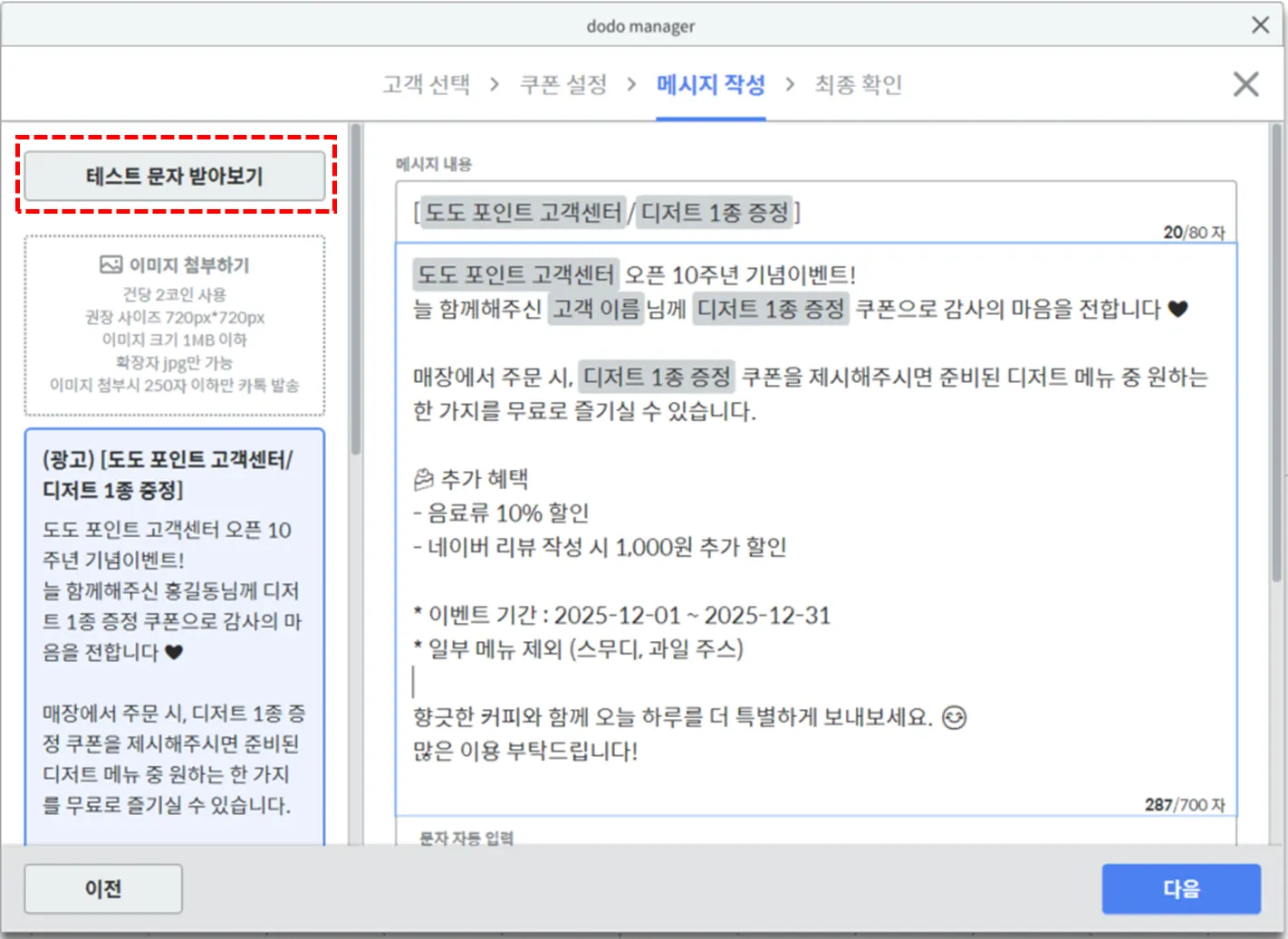This screenshot has width=1288, height=939.
Task: Go to the 고객 선택 step
Action: pos(426,84)
